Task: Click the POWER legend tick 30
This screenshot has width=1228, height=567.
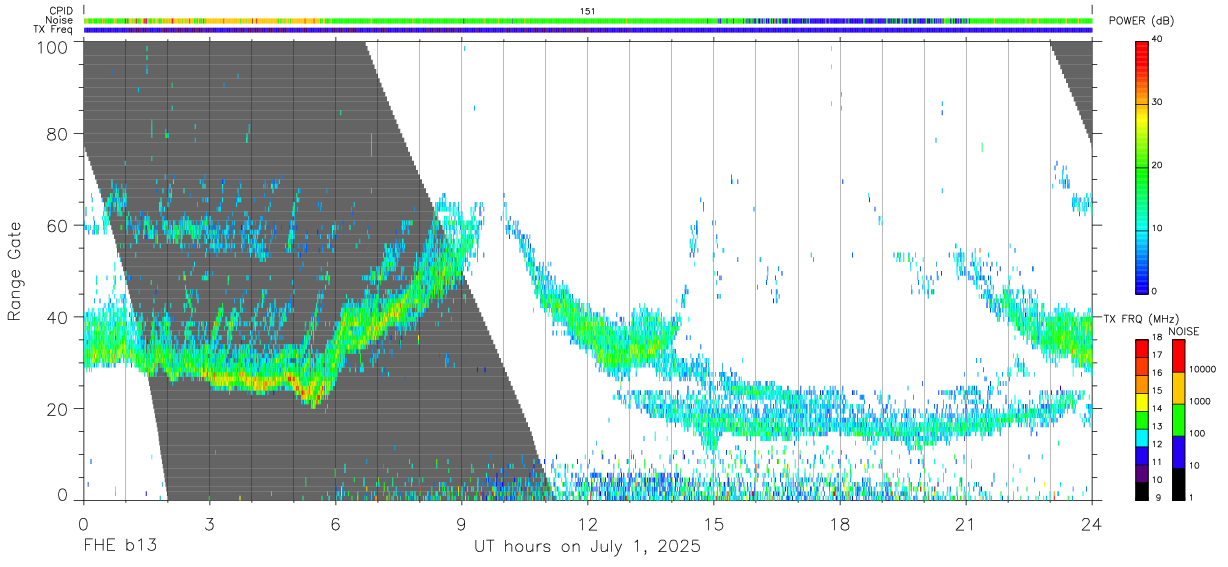Action: (x=1159, y=103)
